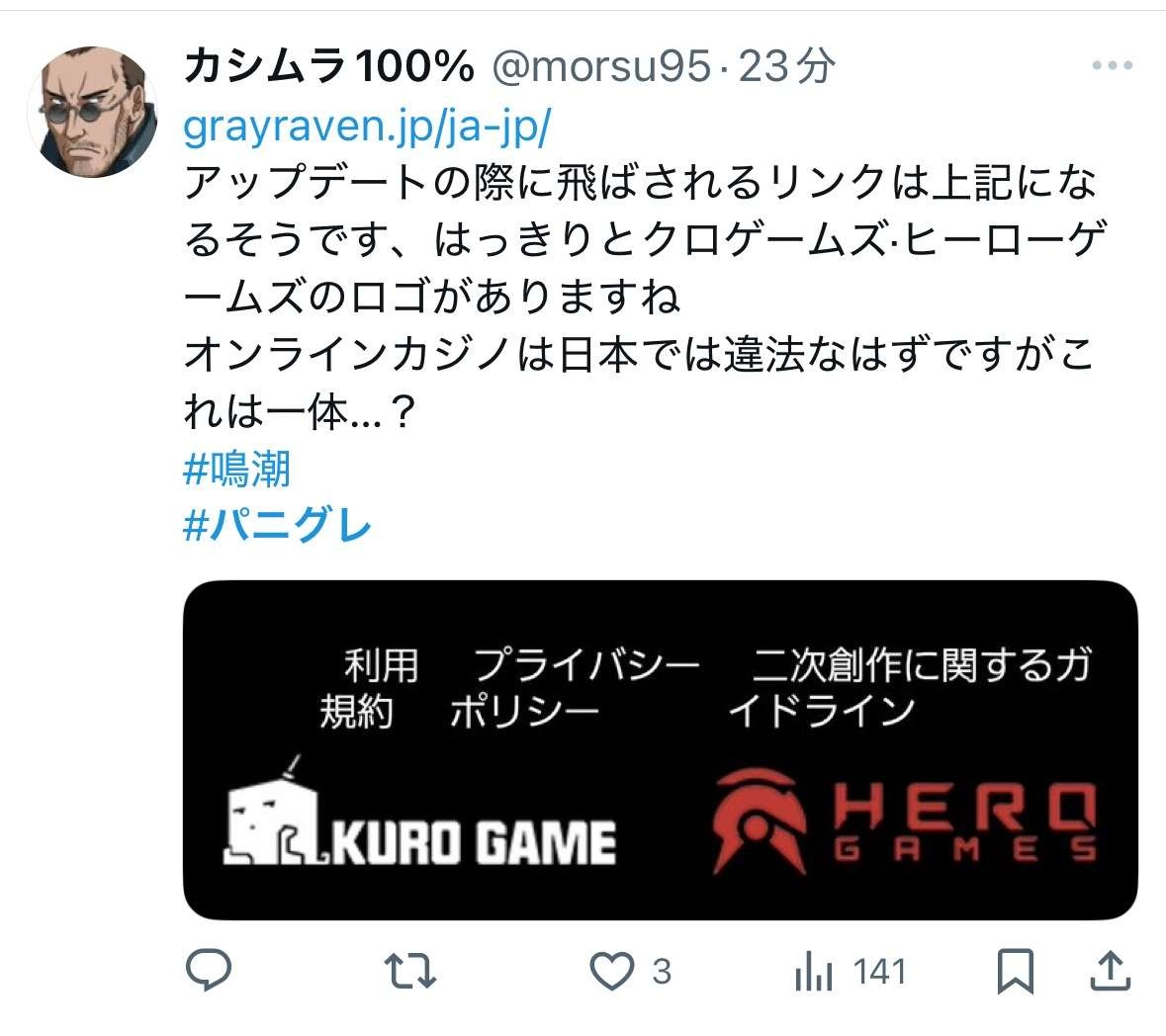Select the #パニグレ hashtag
Image resolution: width=1166 pixels, height=1036 pixels.
(x=277, y=526)
